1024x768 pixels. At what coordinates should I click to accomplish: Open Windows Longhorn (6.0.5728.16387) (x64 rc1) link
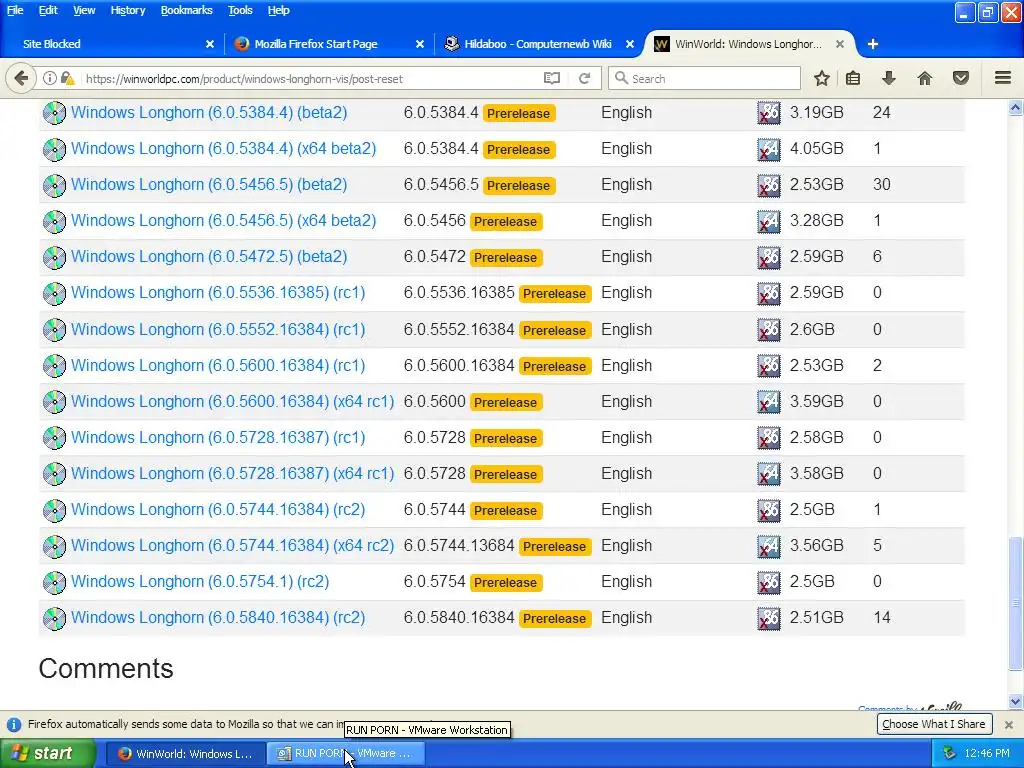232,473
